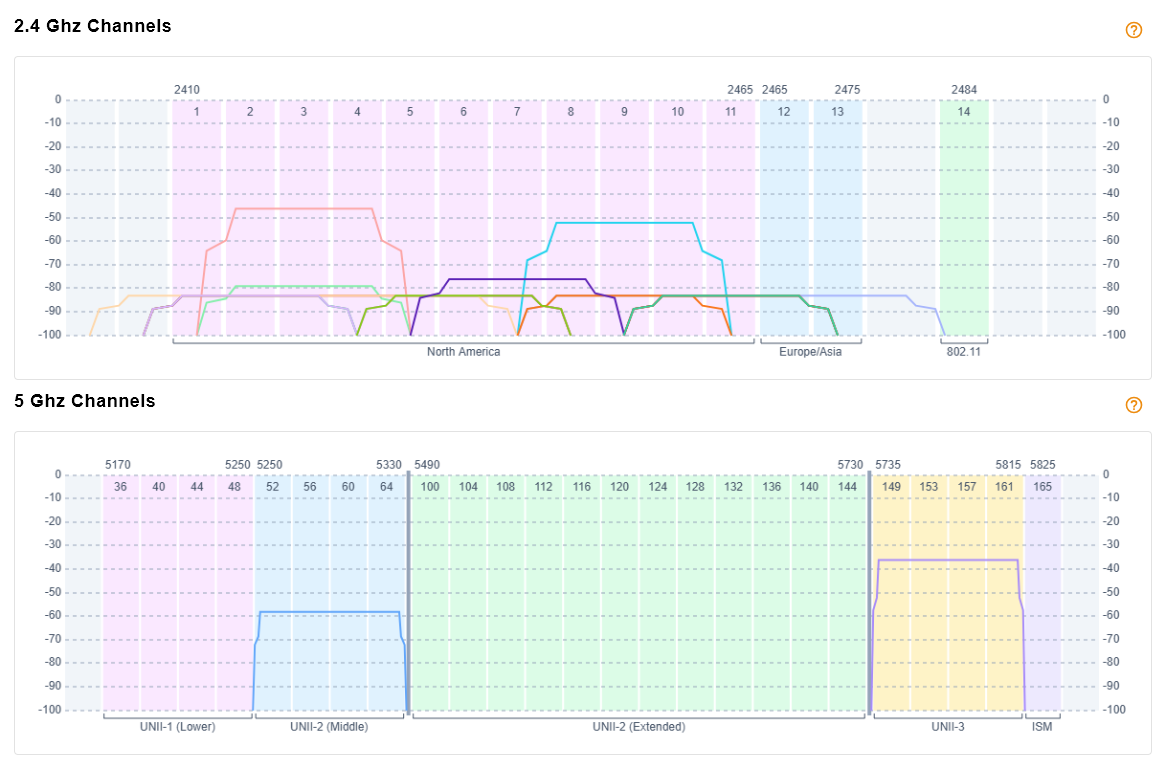Click the purple signal plateau over channels 149-161
The image size is (1158, 761).
(948, 560)
